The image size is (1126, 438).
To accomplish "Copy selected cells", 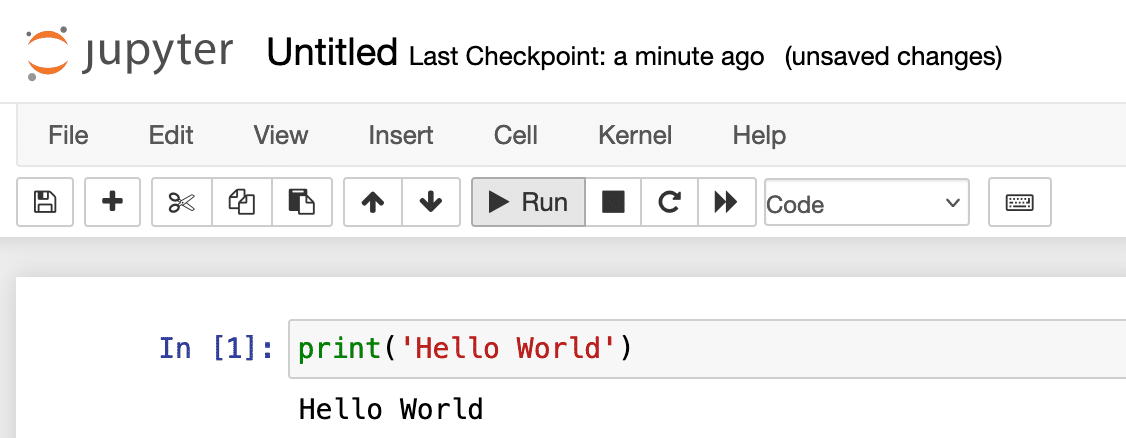I will 242,202.
